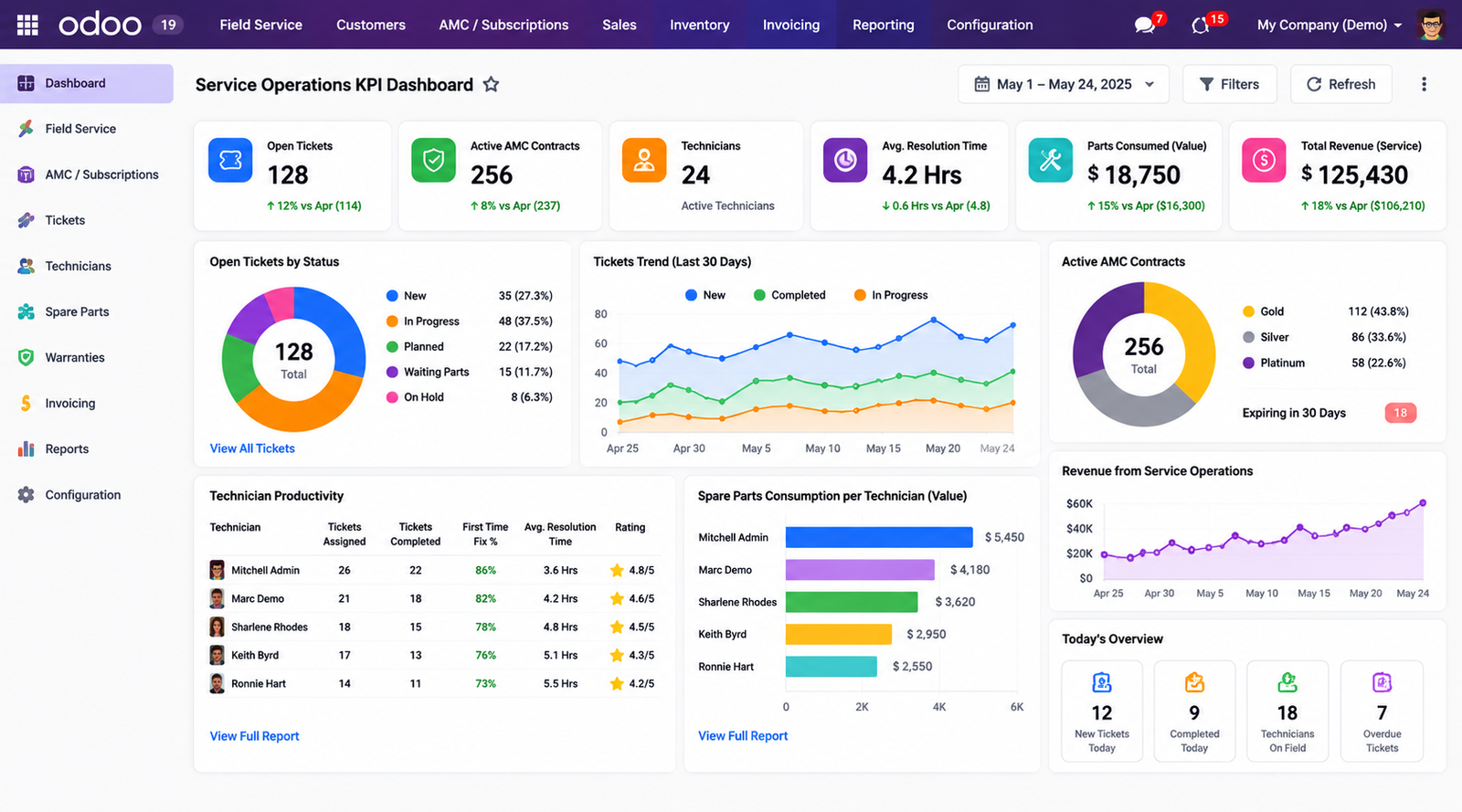Click the Total Revenue dollar icon
Screen dimensions: 1462x812
[x=1264, y=161]
